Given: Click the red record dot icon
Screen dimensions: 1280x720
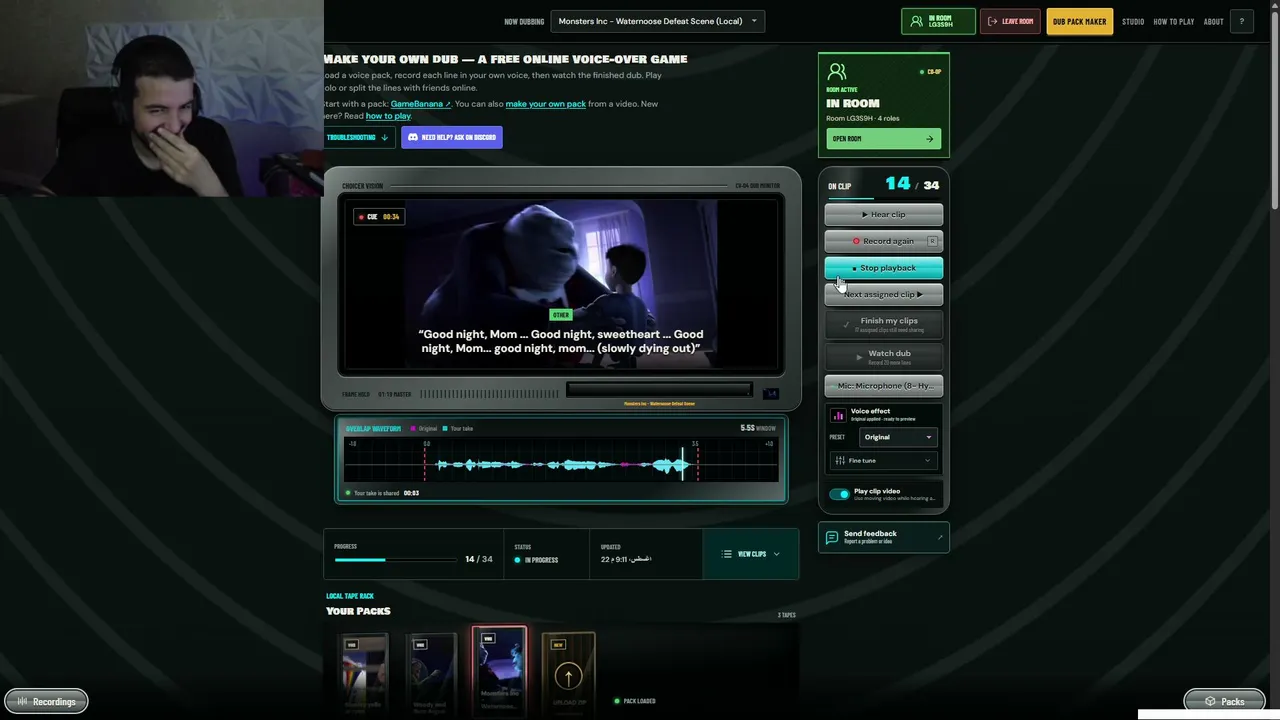Looking at the screenshot, I should tap(856, 241).
